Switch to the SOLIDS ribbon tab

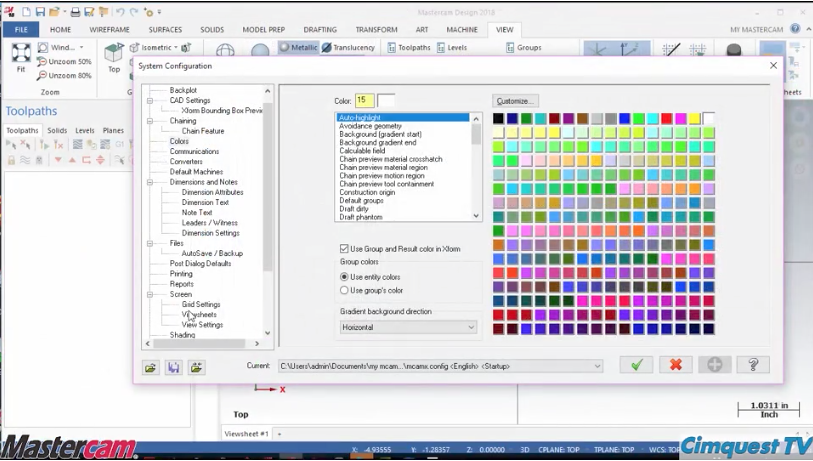click(x=212, y=30)
